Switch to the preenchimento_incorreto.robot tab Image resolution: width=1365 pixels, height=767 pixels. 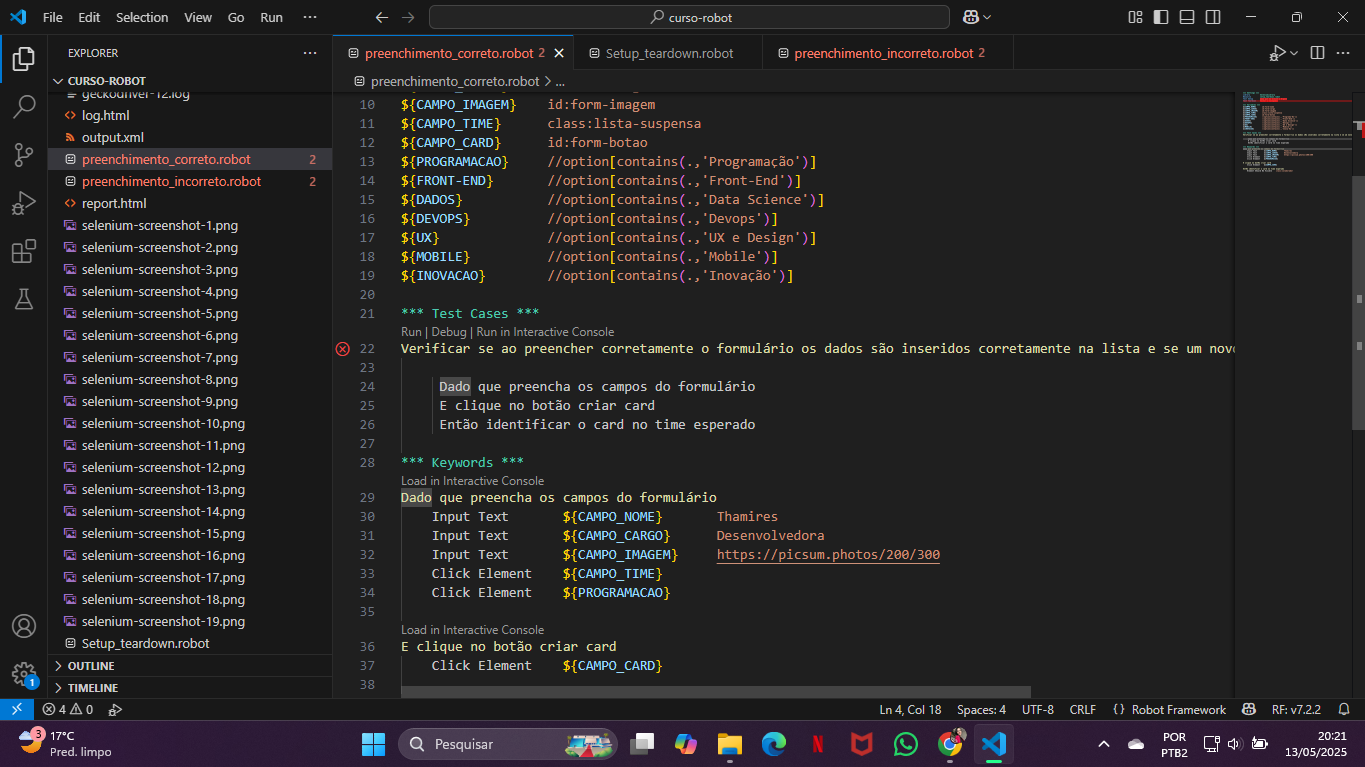886,53
